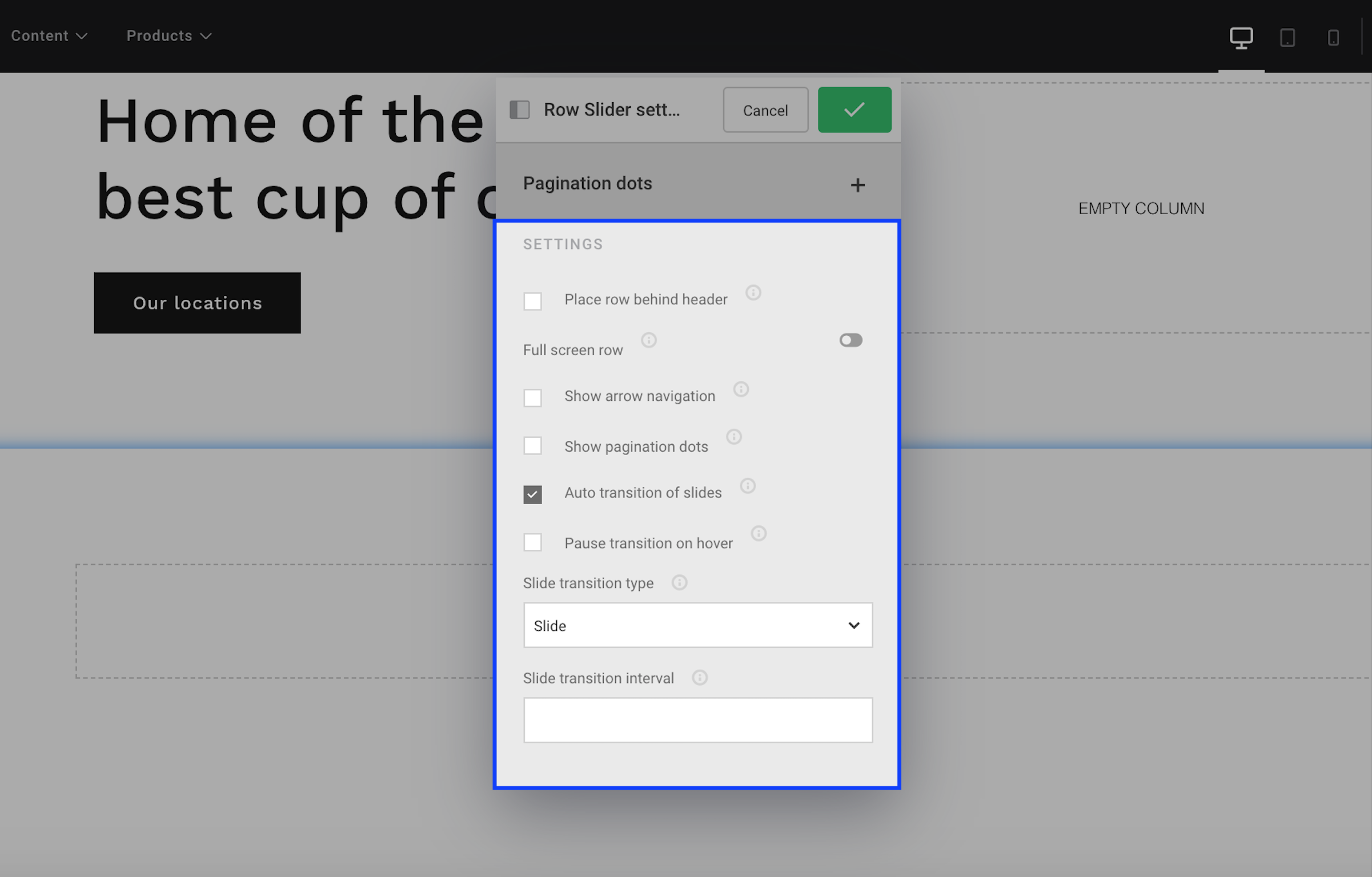The height and width of the screenshot is (877, 1372).
Task: Check Place row behind header
Action: [532, 301]
